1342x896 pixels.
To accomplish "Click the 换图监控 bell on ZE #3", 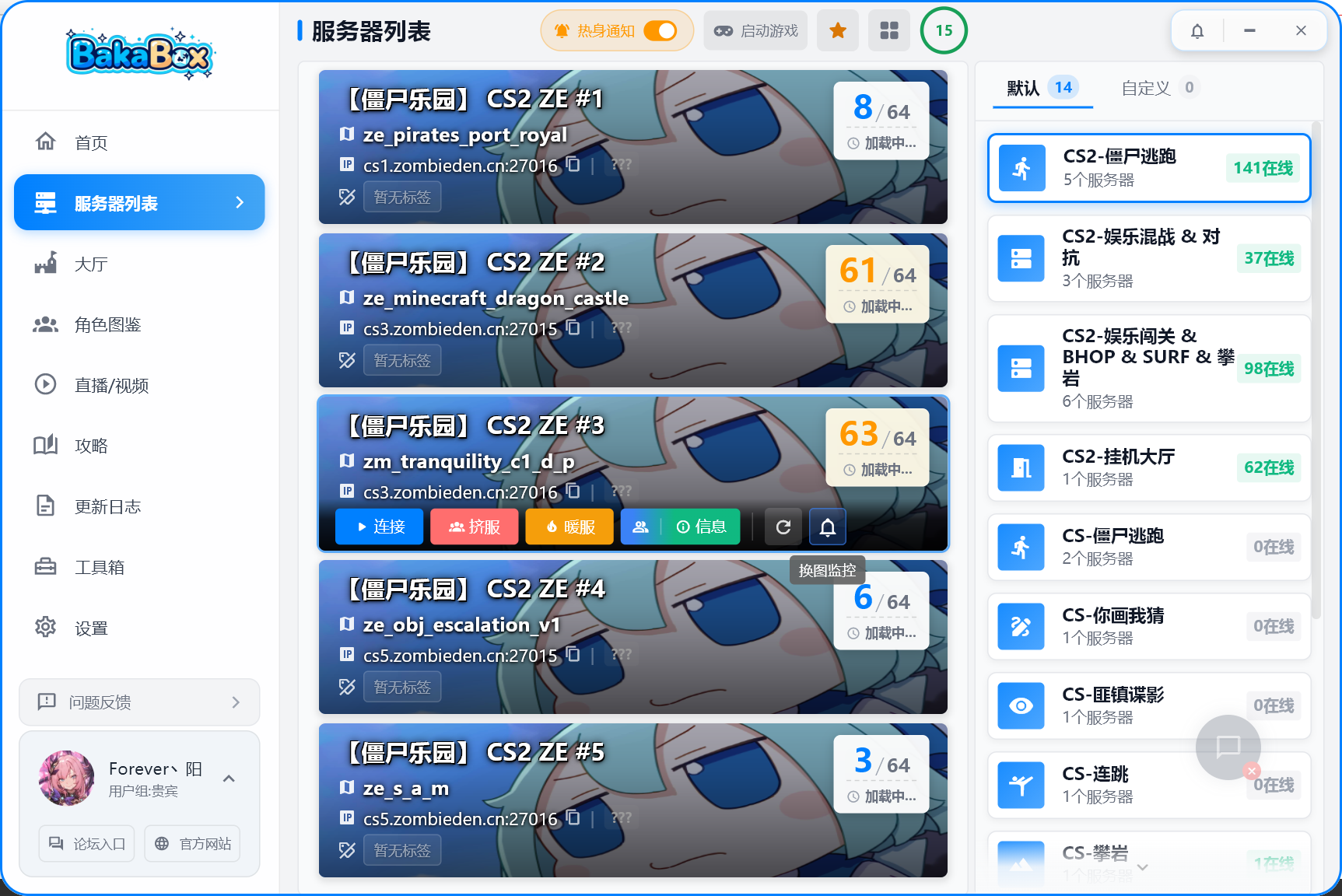I will 828,527.
